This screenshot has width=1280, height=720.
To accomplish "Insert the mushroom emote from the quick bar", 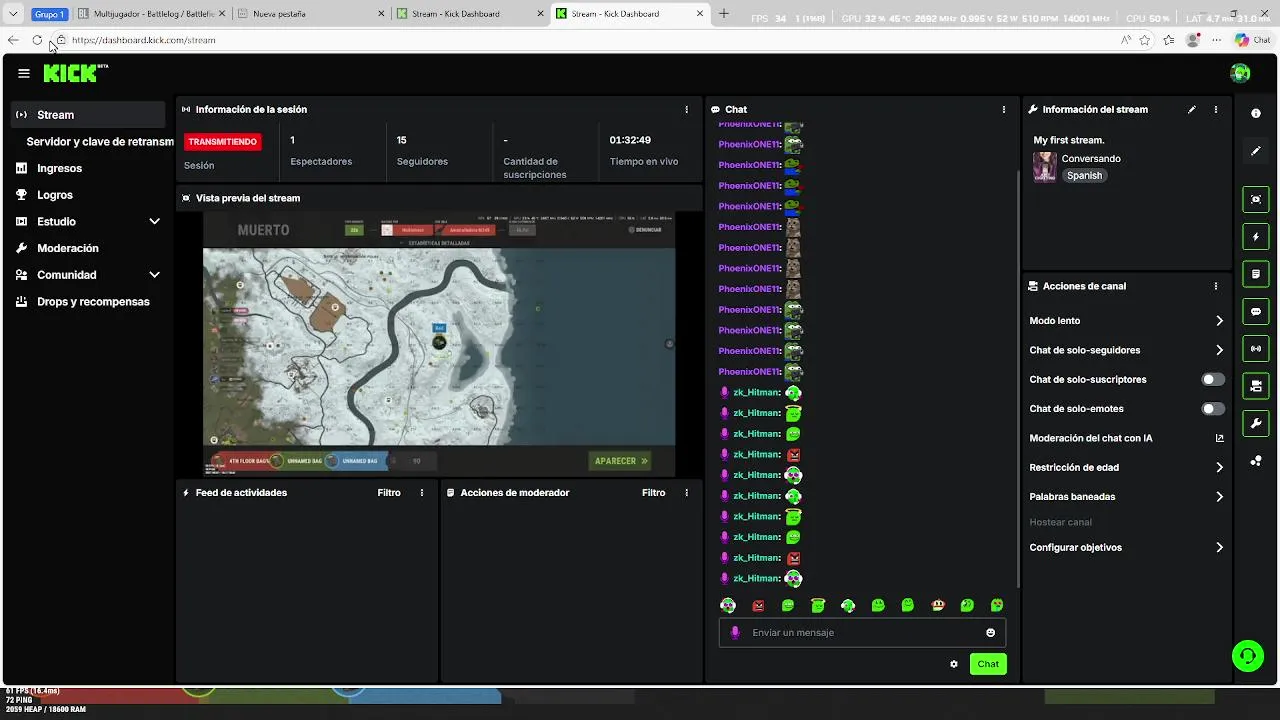I will coord(938,605).
